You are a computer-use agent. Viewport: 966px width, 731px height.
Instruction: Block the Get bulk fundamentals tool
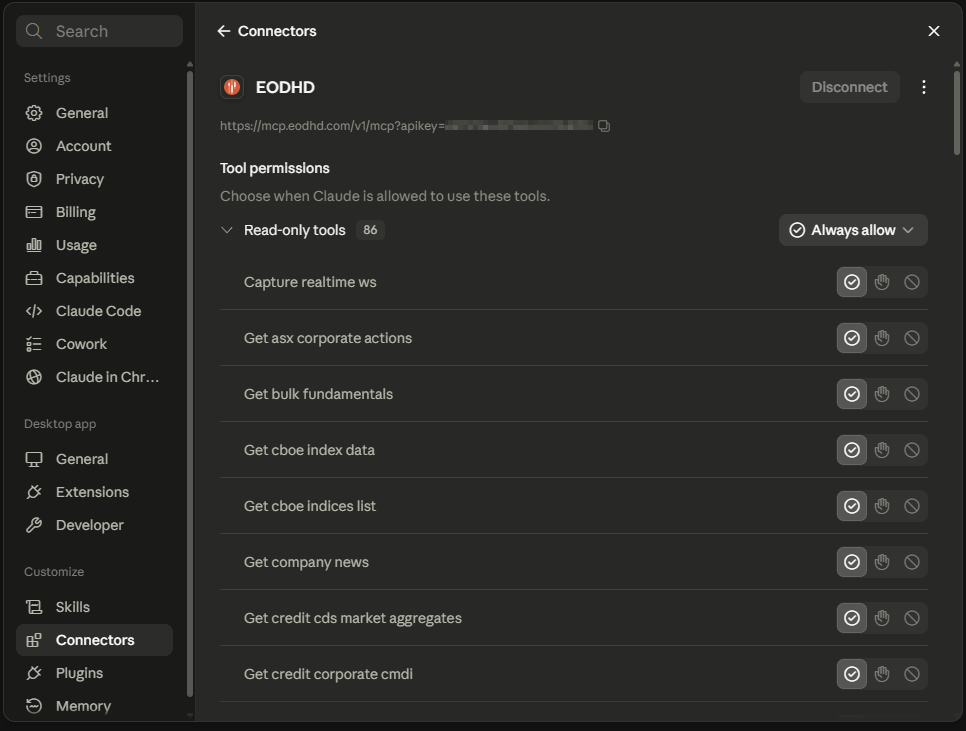912,394
